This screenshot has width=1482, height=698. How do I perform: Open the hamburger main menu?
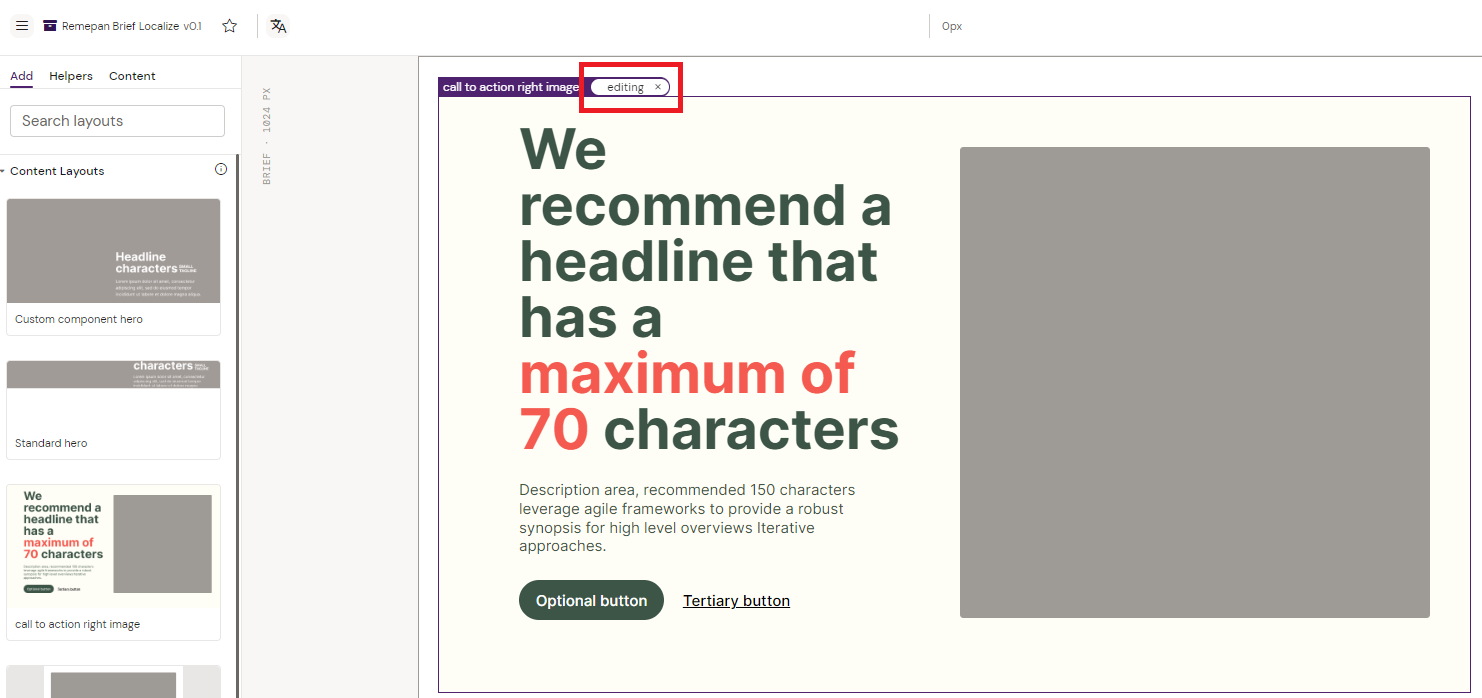[22, 26]
